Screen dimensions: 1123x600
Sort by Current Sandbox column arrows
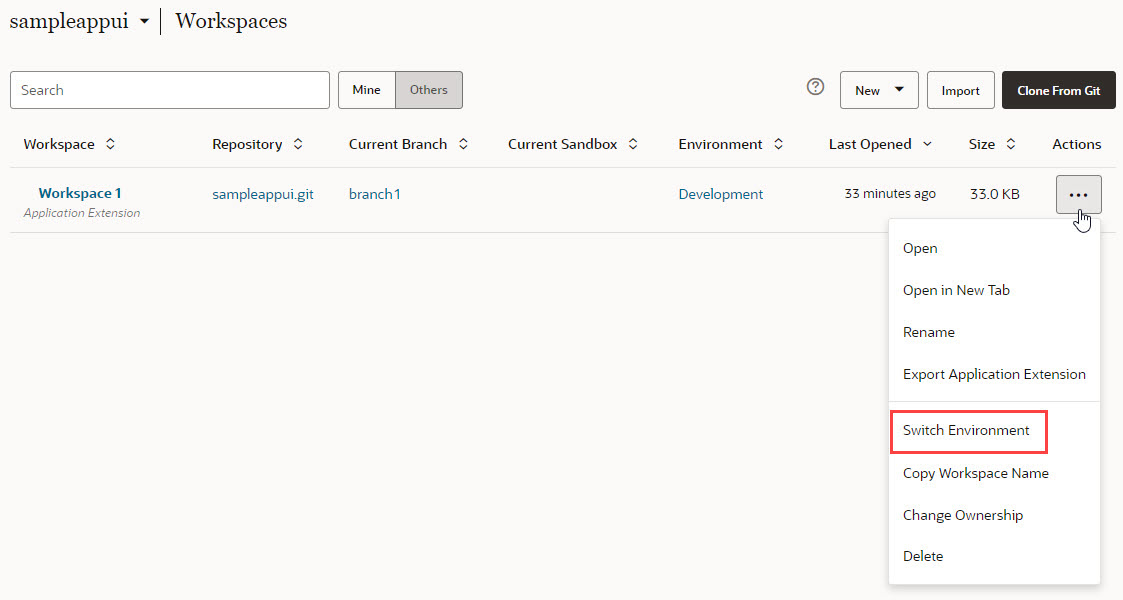point(633,144)
